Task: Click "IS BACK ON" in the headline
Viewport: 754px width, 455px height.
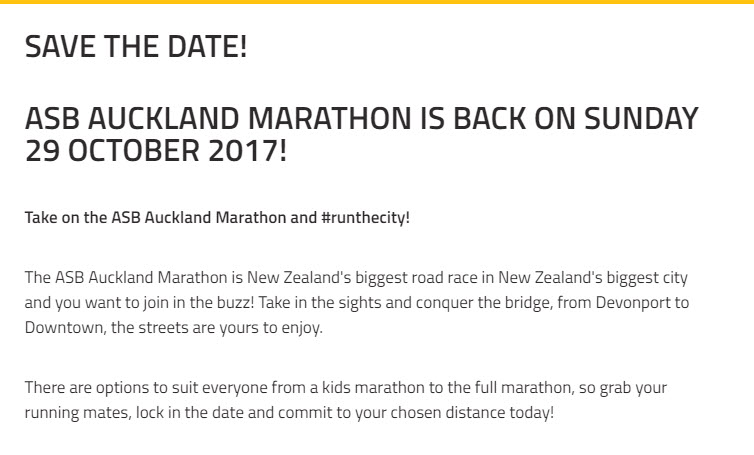Action: point(497,118)
